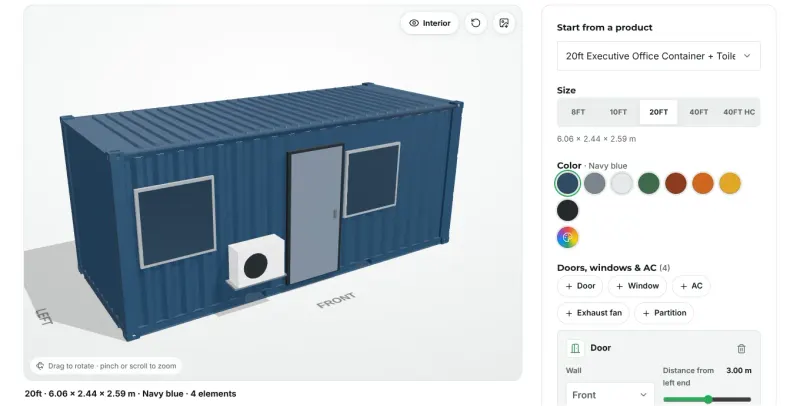
Task: Add a Partition element
Action: (664, 313)
